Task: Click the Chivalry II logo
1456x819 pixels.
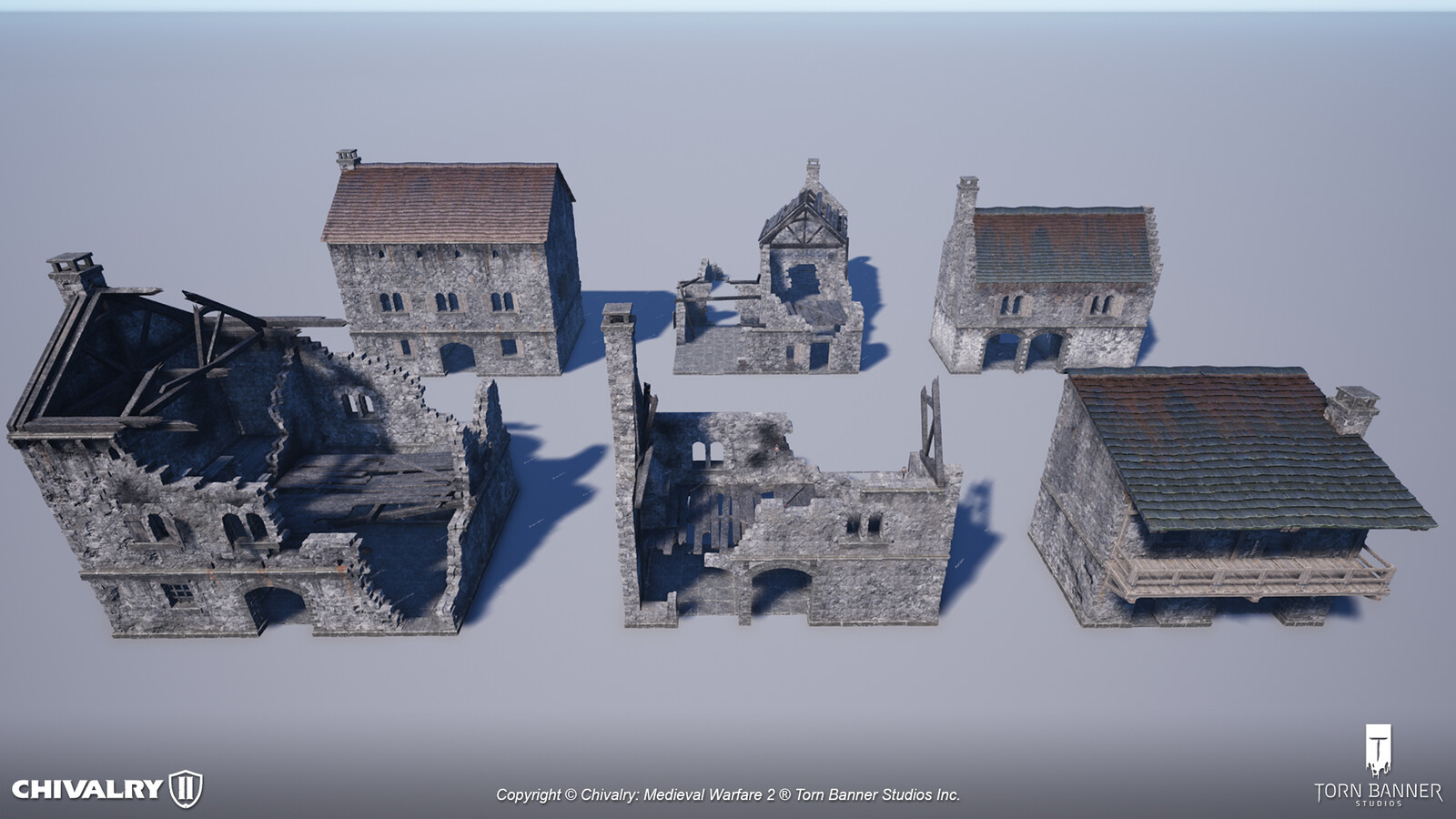Action: [x=106, y=788]
